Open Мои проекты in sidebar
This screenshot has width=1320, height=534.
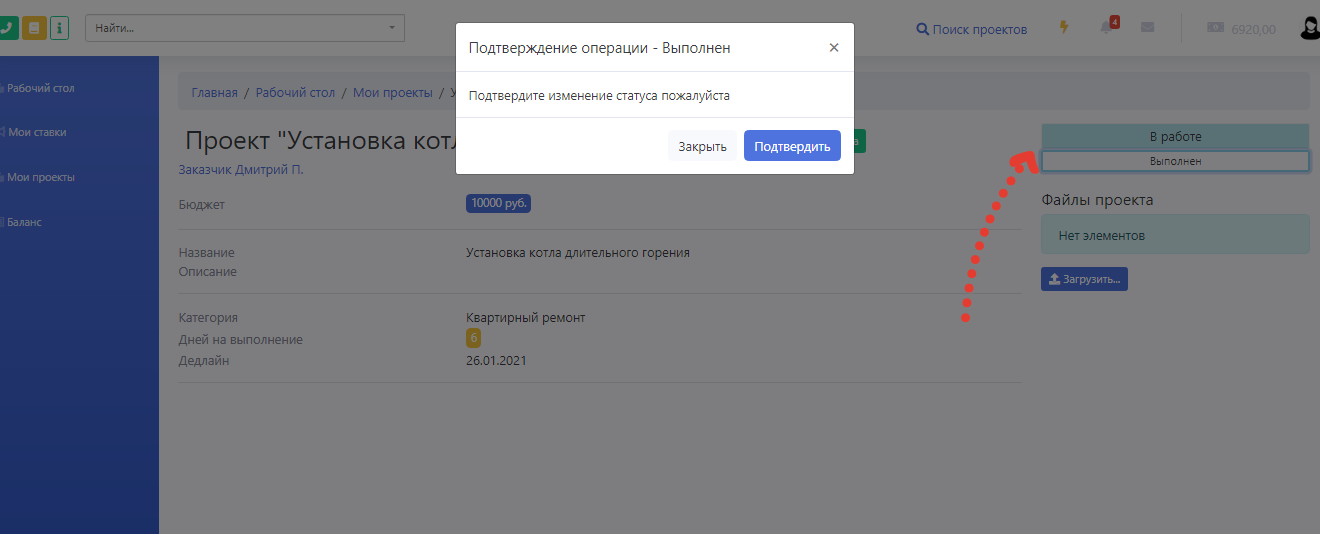40,177
